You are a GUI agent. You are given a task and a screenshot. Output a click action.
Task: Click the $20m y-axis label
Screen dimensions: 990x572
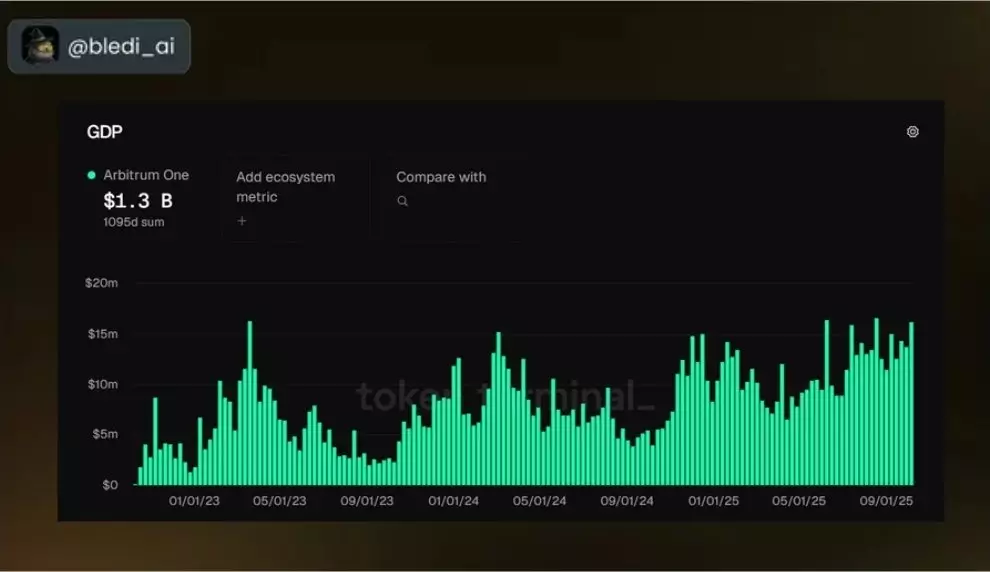[x=101, y=283]
